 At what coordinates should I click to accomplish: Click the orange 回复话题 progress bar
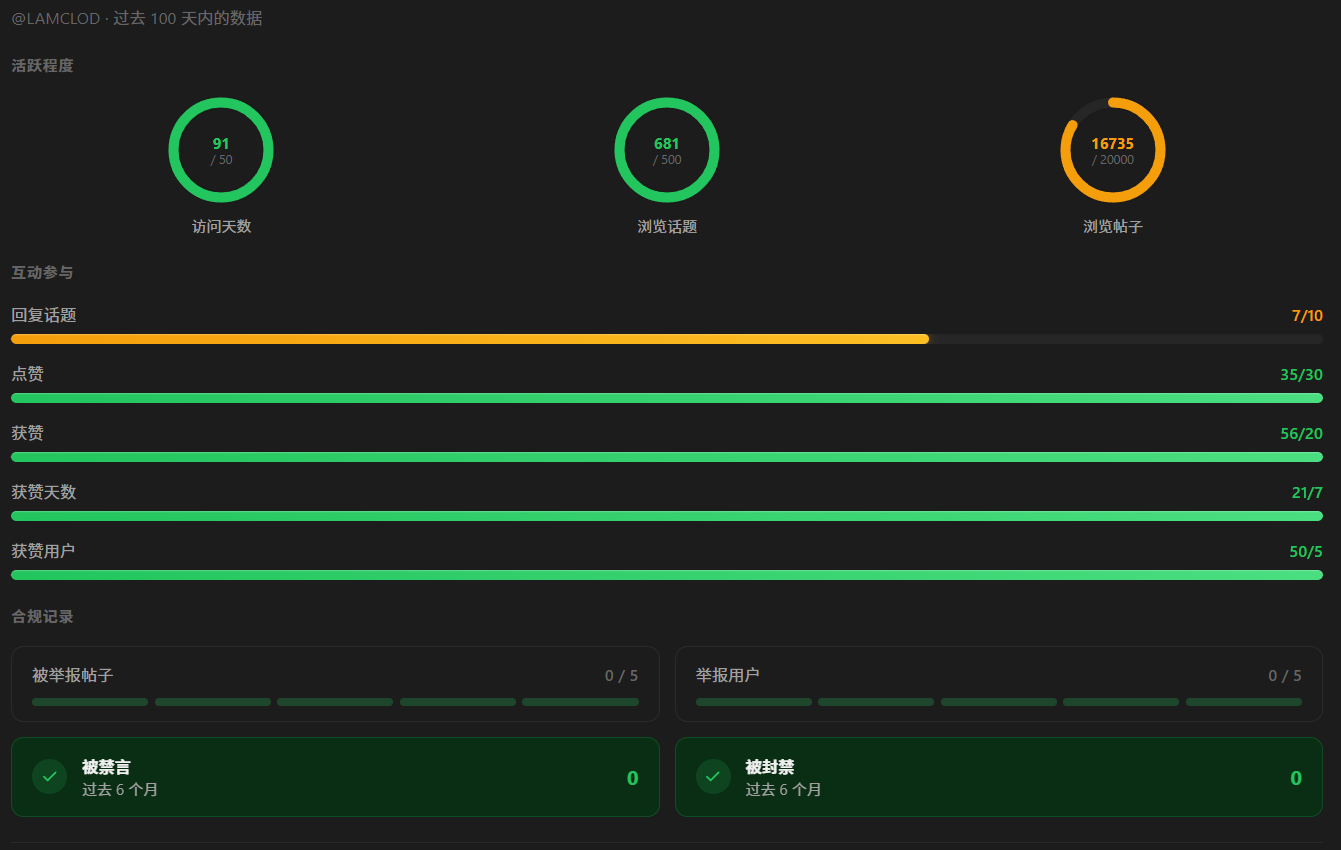[x=667, y=339]
